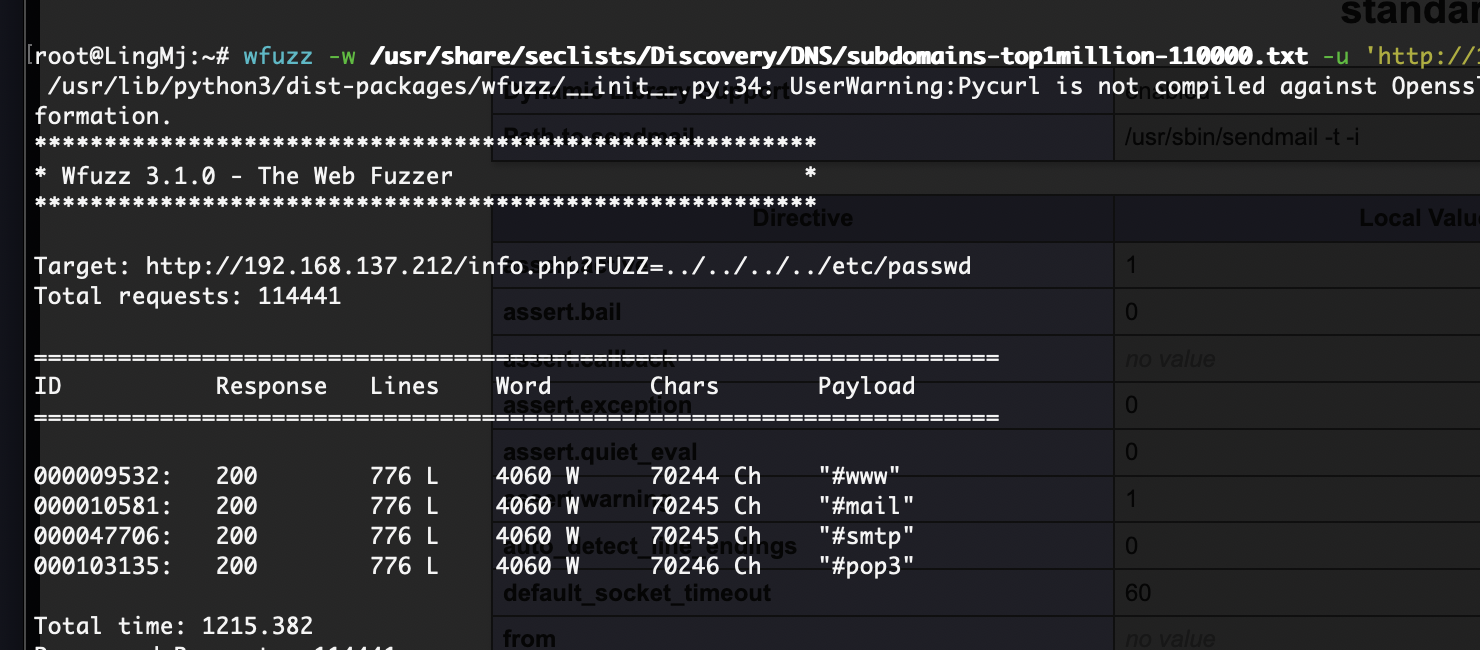The height and width of the screenshot is (650, 1480).
Task: Click the Chars column header
Action: point(684,386)
